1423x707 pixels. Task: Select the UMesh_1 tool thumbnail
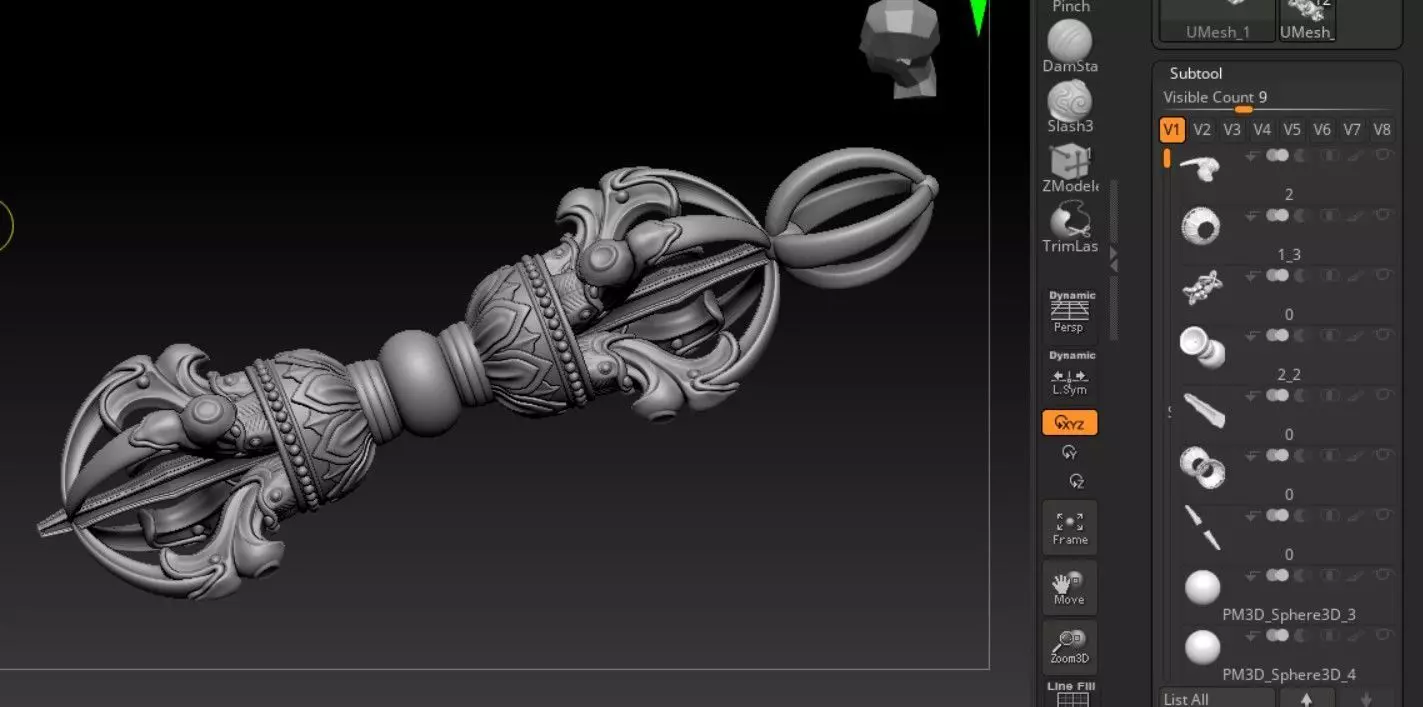tap(1217, 20)
